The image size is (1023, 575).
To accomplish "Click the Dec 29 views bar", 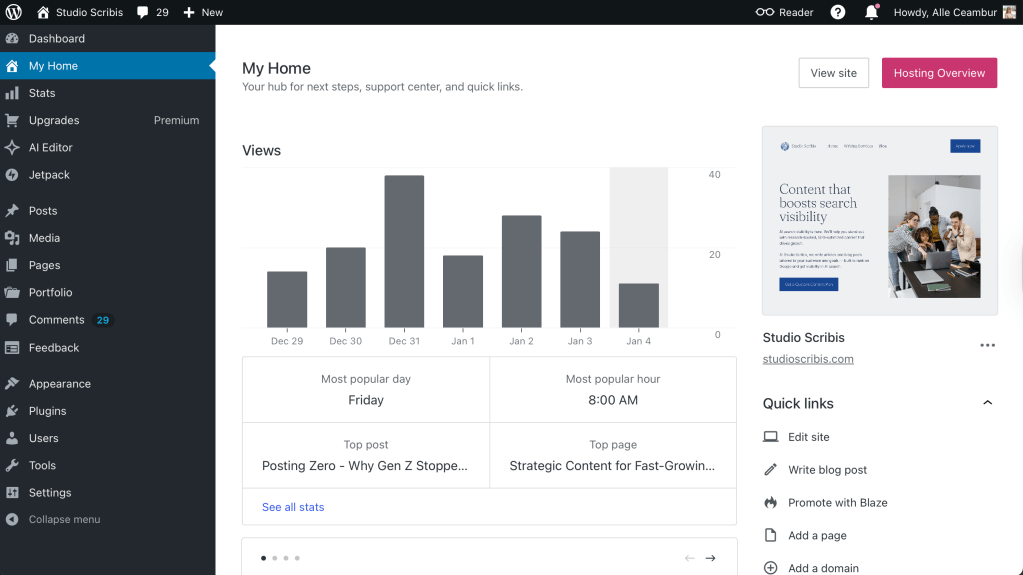I will tap(287, 300).
